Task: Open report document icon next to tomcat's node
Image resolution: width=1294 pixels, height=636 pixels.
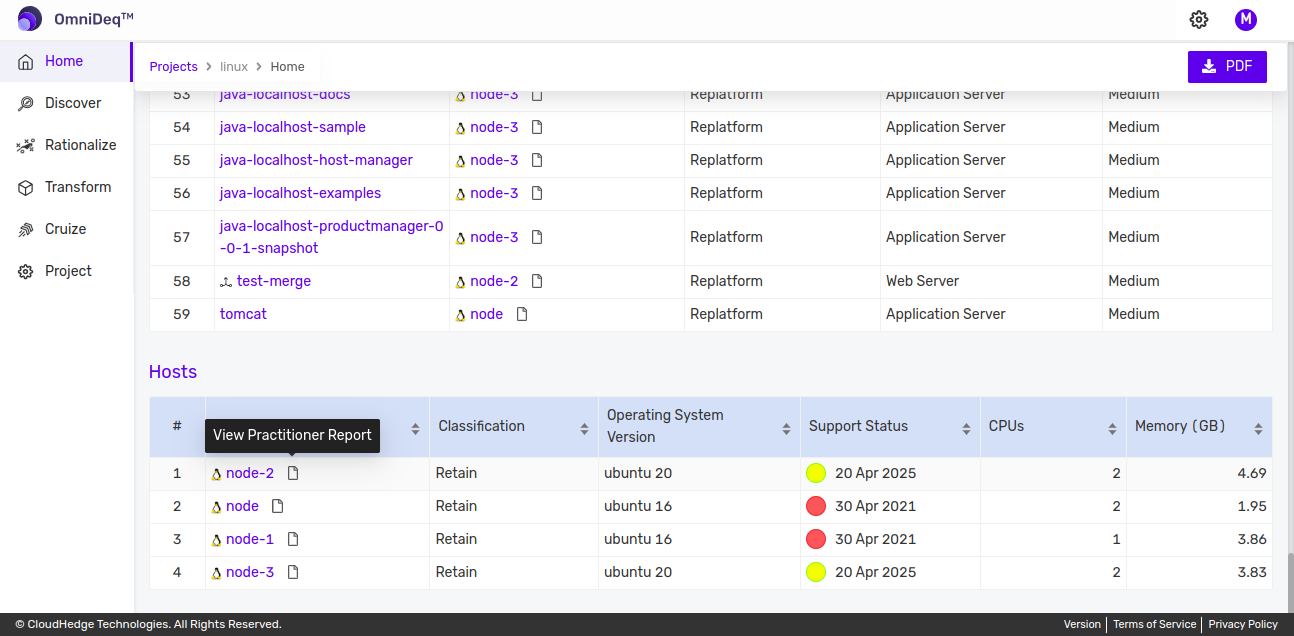Action: click(522, 314)
